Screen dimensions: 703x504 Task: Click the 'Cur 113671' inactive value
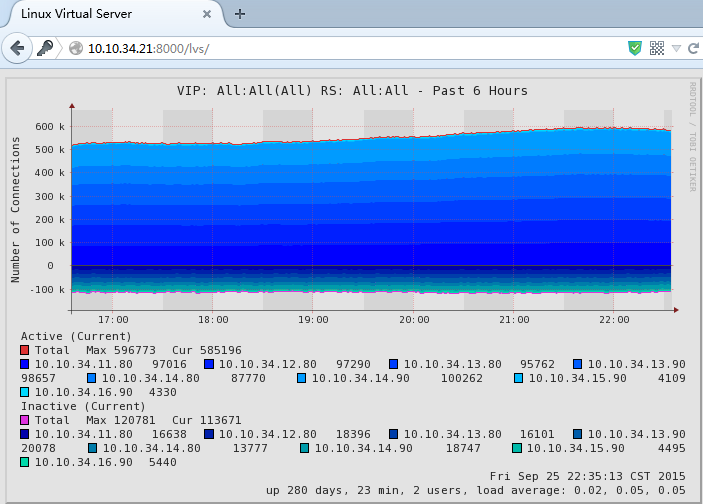[207, 420]
